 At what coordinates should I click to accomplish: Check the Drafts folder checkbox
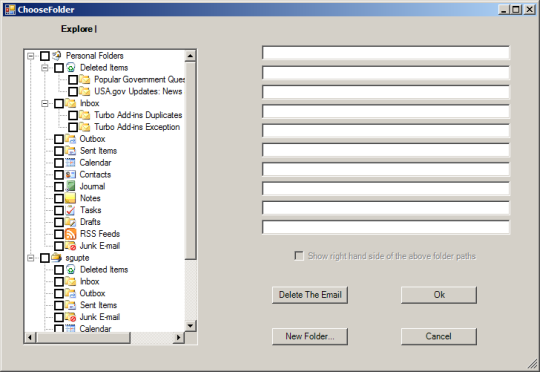(x=59, y=222)
